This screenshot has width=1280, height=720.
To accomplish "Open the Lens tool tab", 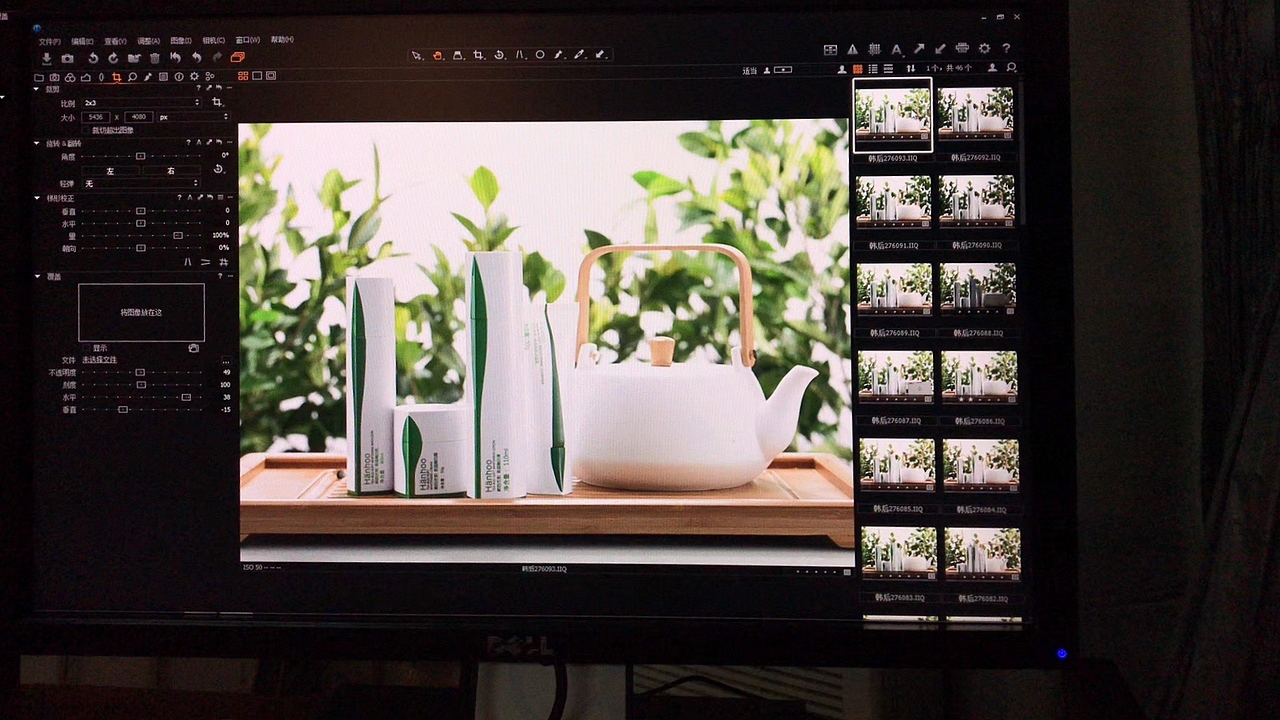I will [101, 77].
